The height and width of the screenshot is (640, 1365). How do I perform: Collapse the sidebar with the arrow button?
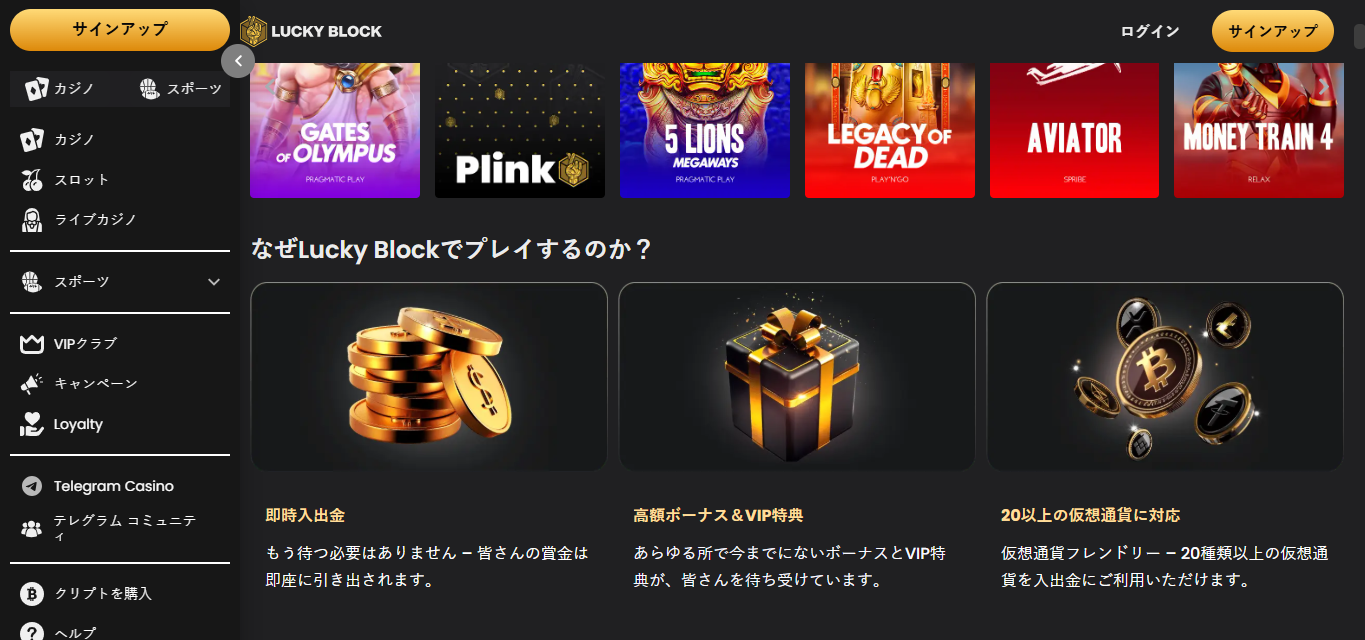(x=238, y=61)
